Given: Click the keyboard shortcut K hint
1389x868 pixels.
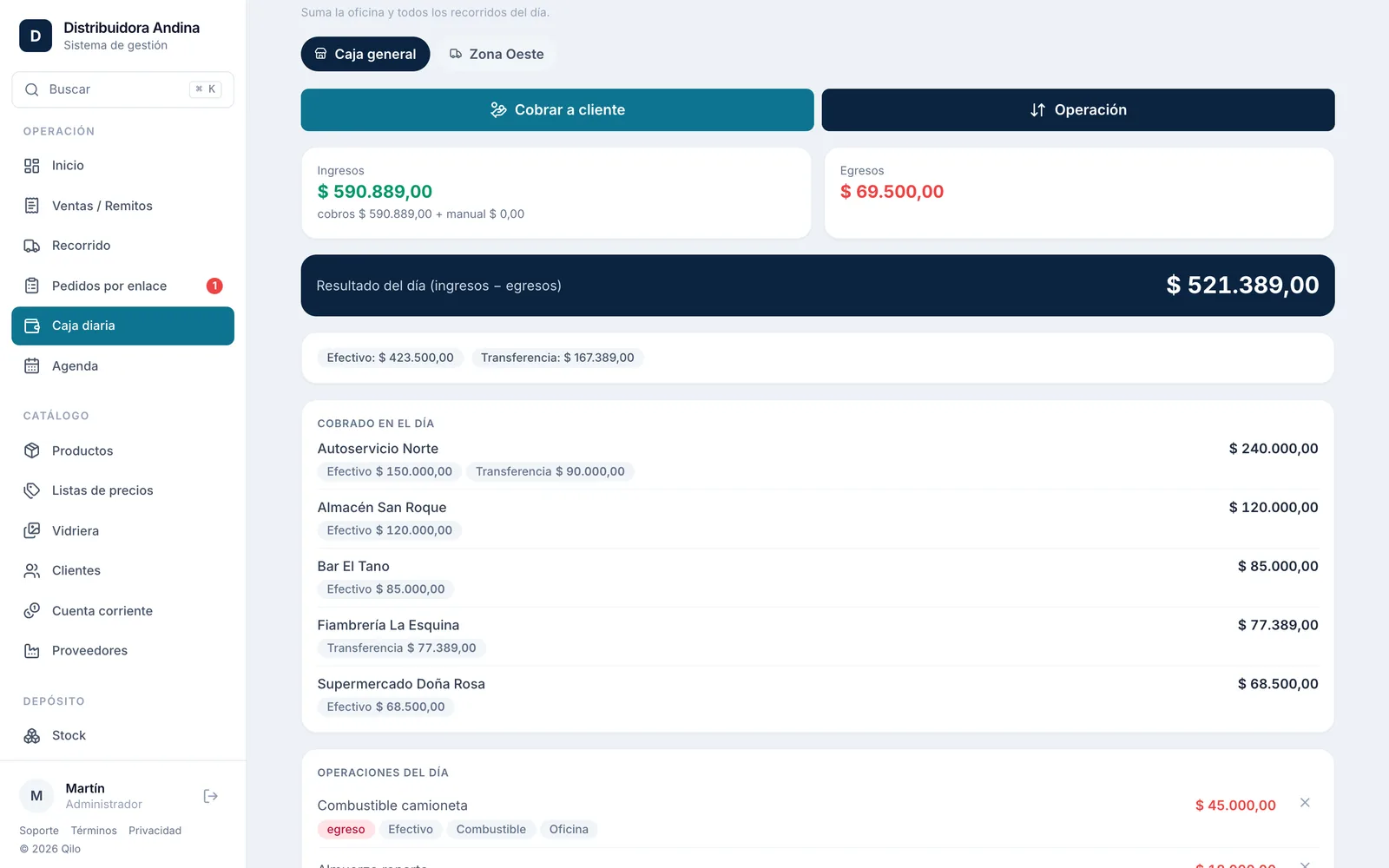Looking at the screenshot, I should 206,89.
